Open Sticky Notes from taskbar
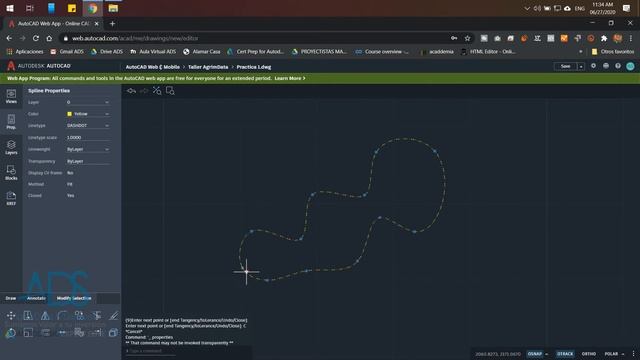Viewport: 640px width, 360px height. coord(72,8)
